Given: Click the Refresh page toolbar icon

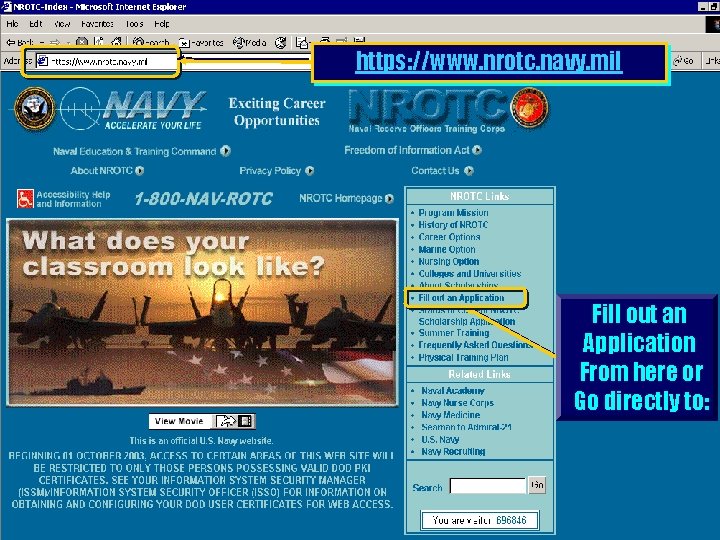Looking at the screenshot, I should (99, 42).
